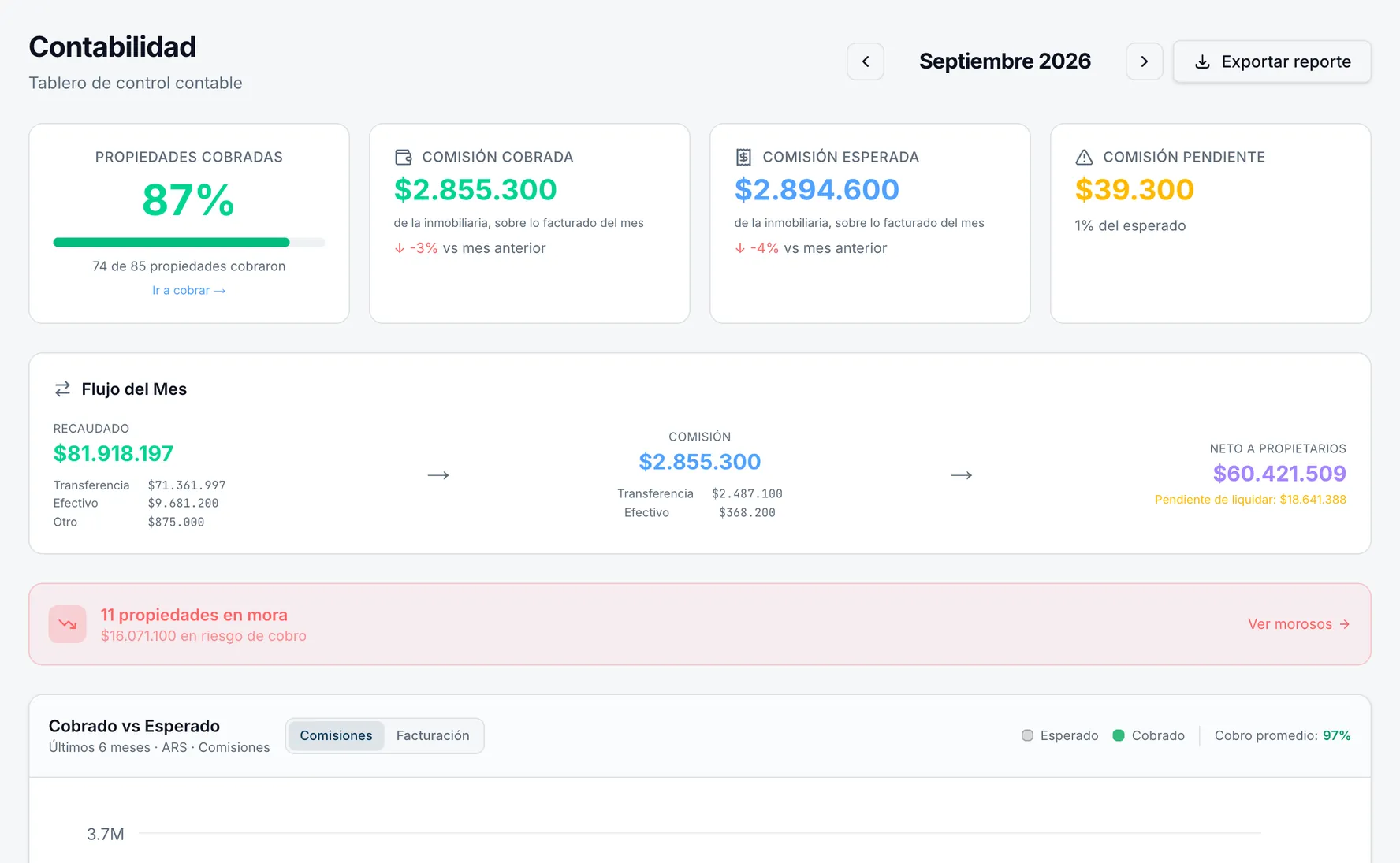The image size is (1400, 863).
Task: Click the Cobrado vs Esperado chart title
Action: click(134, 726)
